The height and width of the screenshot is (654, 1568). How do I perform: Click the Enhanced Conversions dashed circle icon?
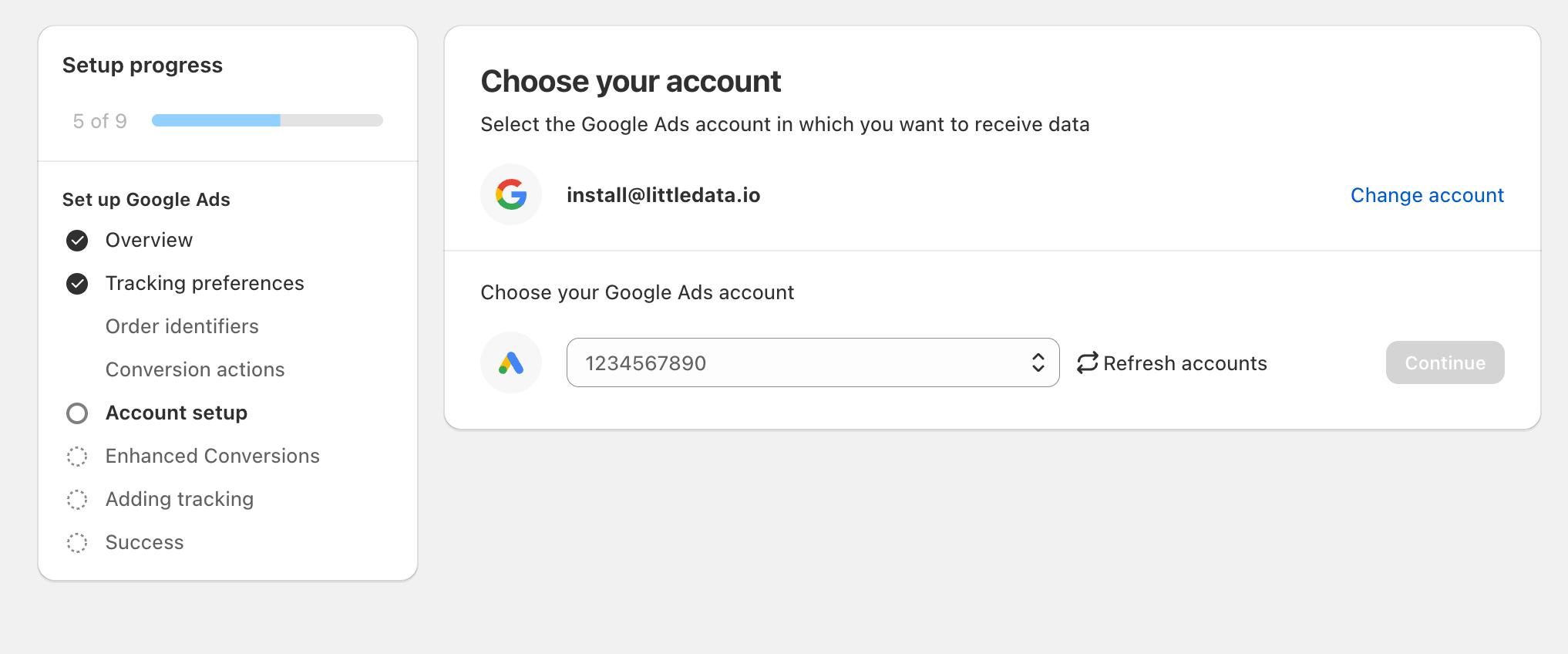[77, 457]
